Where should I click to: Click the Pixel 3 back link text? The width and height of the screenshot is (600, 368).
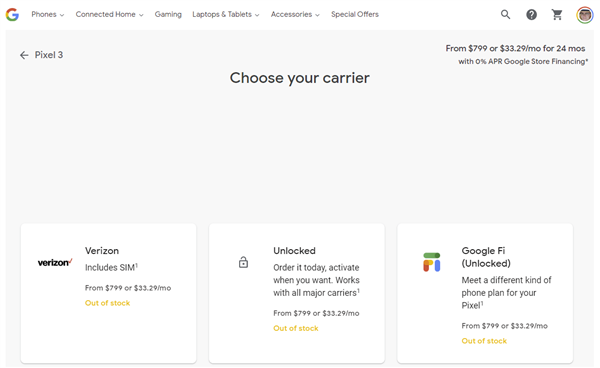tap(49, 55)
